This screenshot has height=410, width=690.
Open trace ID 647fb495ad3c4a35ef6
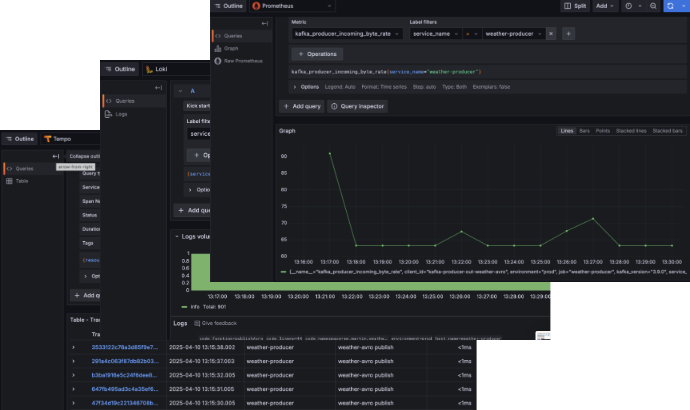125,389
